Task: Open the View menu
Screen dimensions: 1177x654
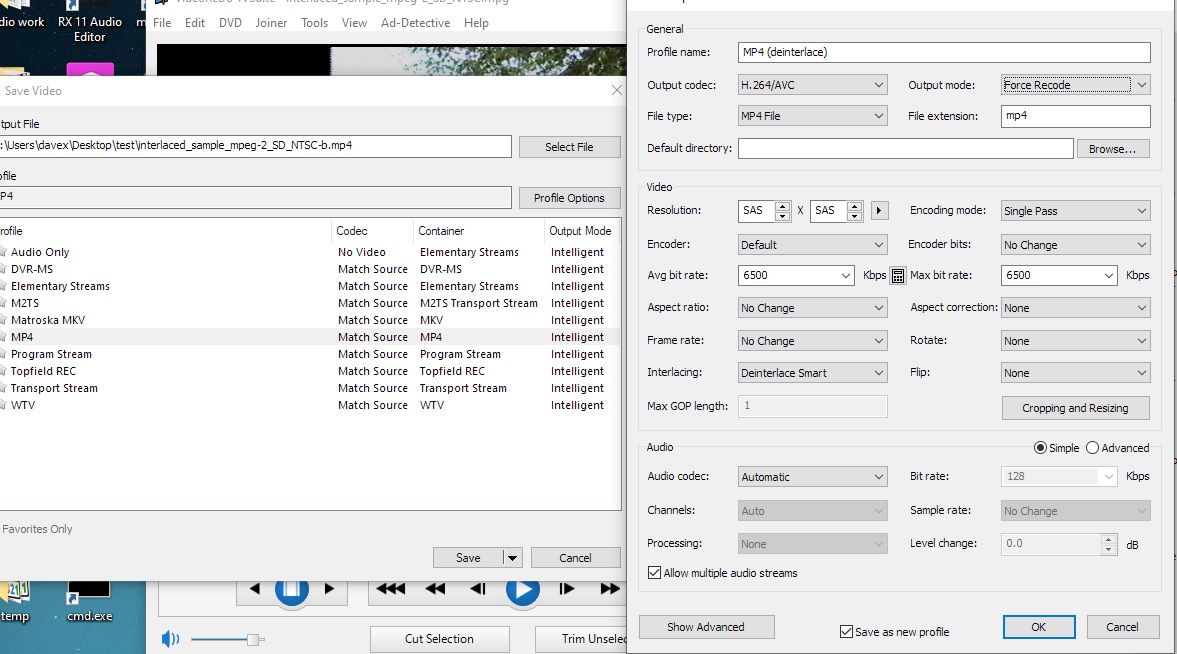Action: pyautogui.click(x=354, y=23)
